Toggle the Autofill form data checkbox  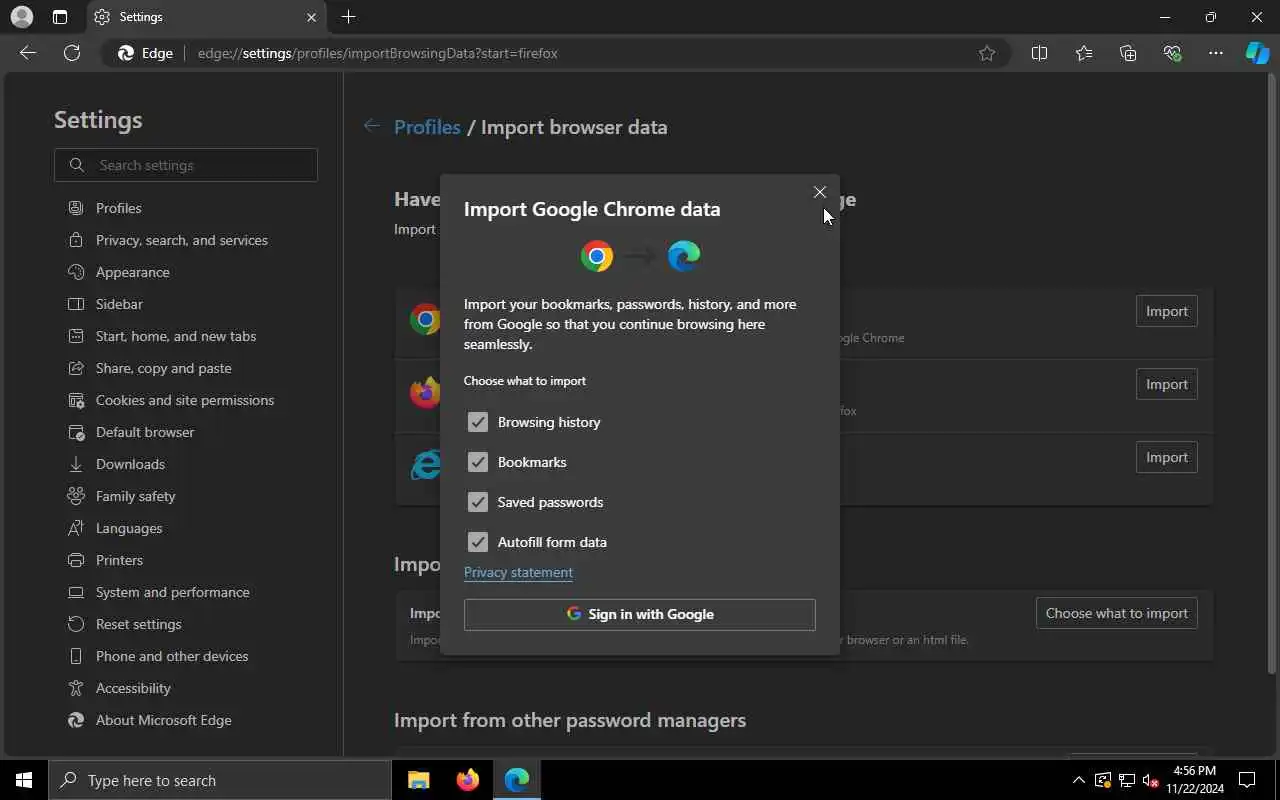click(x=478, y=542)
